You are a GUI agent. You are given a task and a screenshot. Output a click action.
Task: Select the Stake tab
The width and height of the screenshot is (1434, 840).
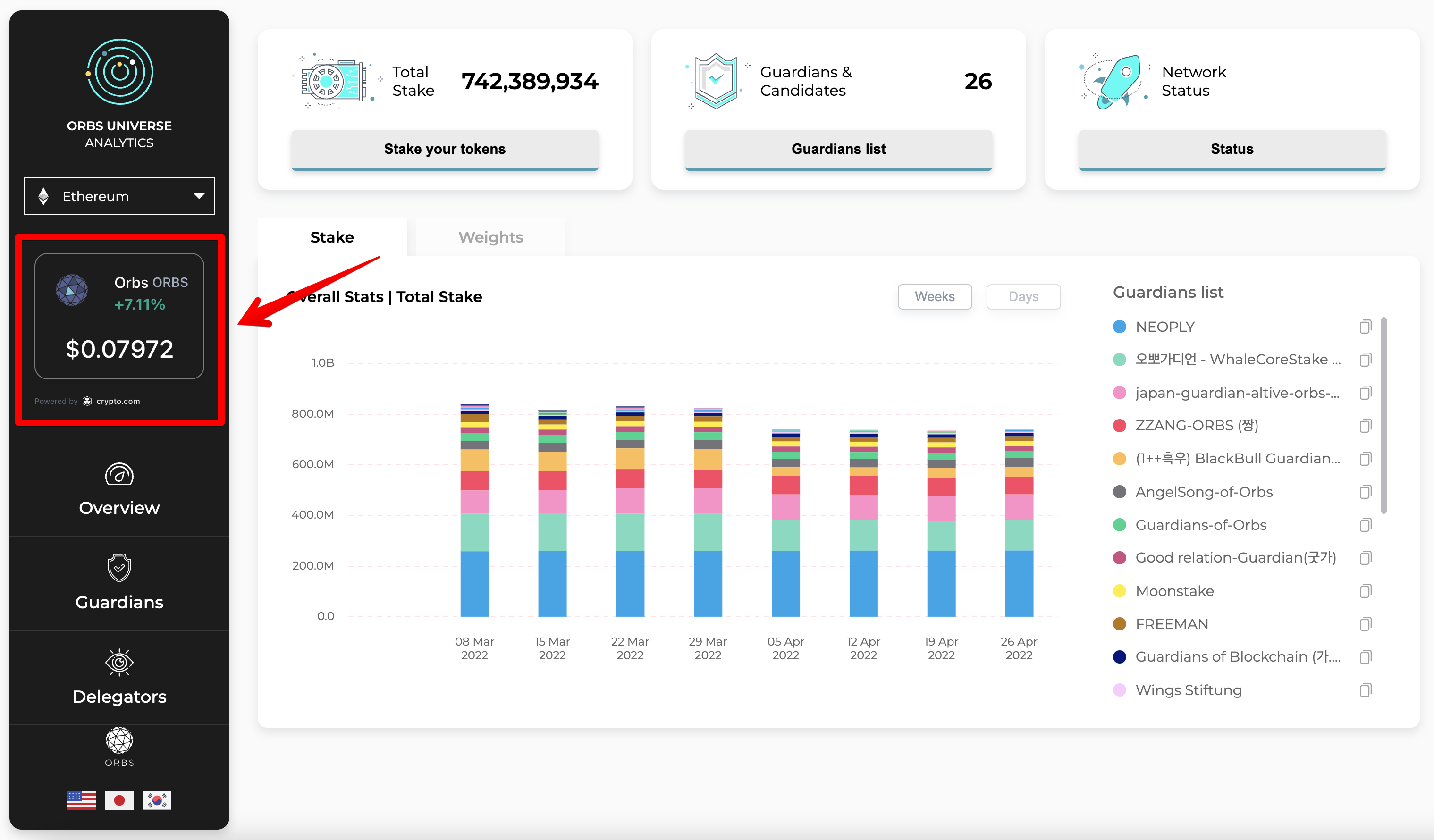click(x=332, y=237)
